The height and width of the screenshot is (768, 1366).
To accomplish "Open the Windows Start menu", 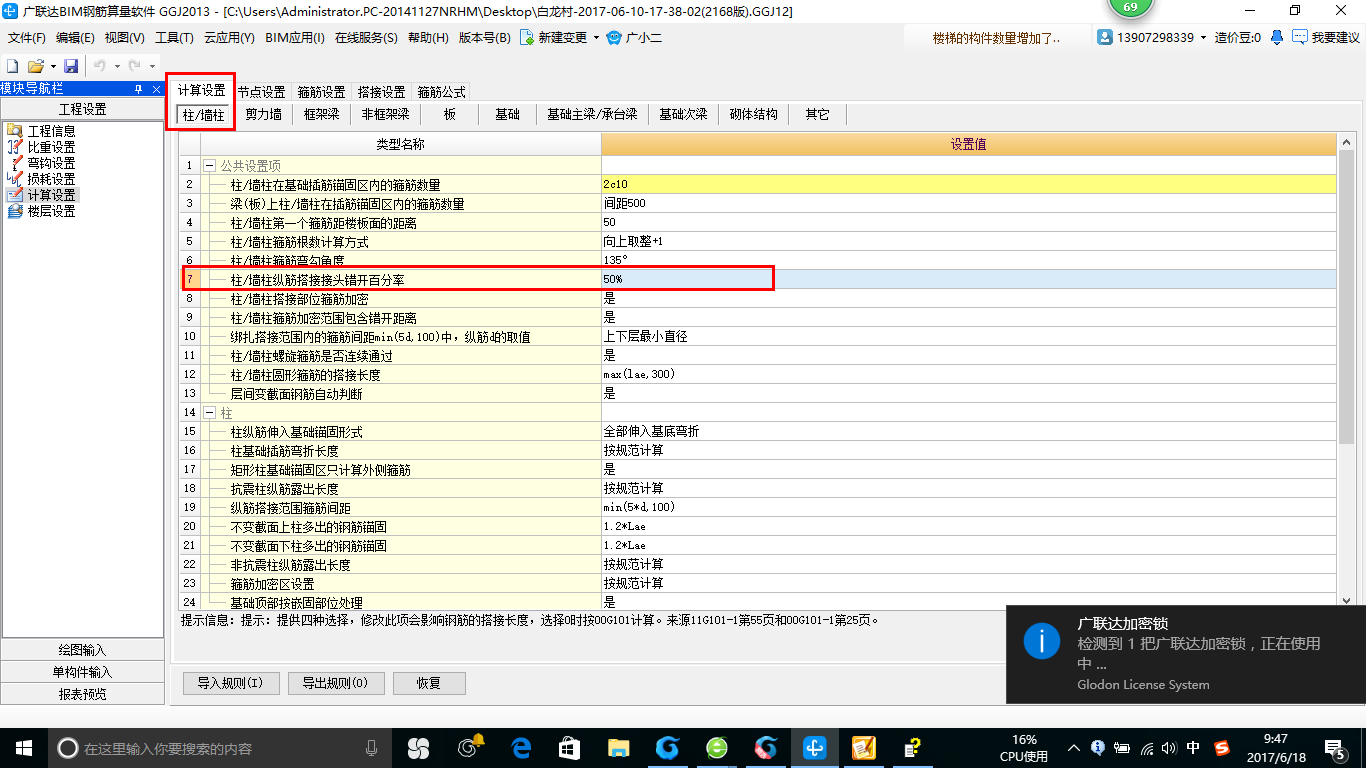I will click(x=23, y=748).
